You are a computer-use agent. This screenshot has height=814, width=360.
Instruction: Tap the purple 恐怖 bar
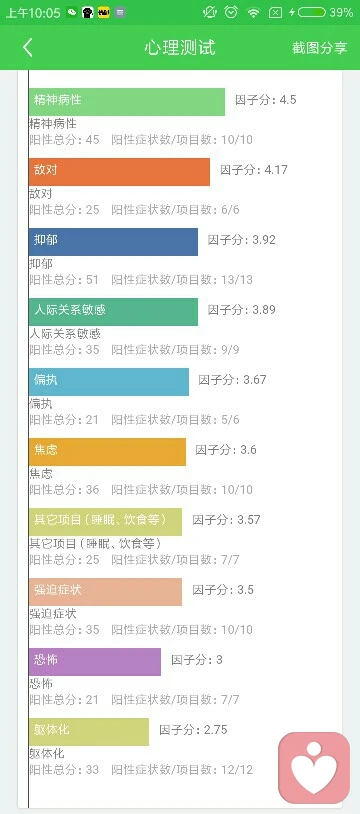tap(95, 662)
